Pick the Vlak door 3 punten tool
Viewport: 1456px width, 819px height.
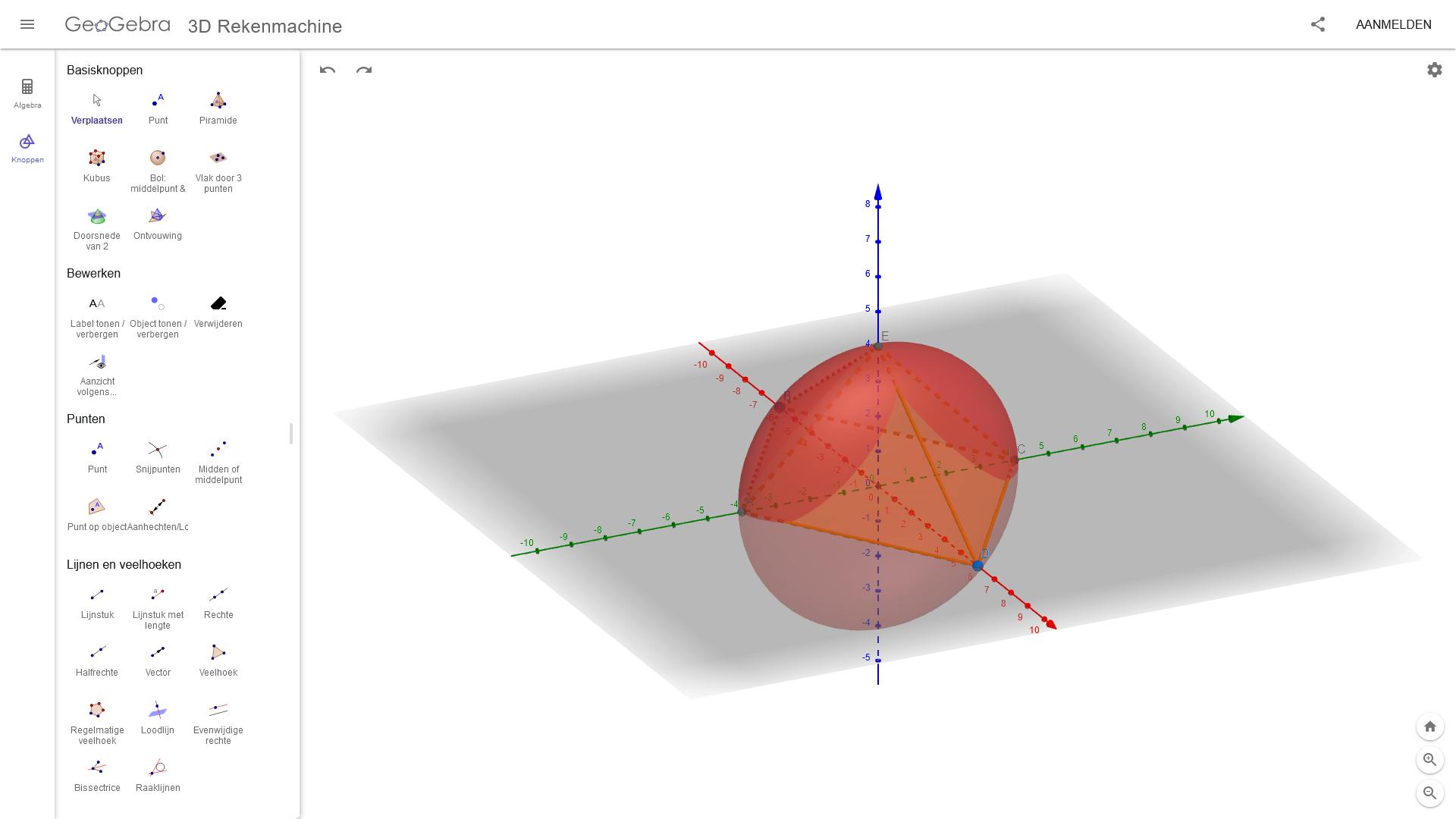pos(218,169)
